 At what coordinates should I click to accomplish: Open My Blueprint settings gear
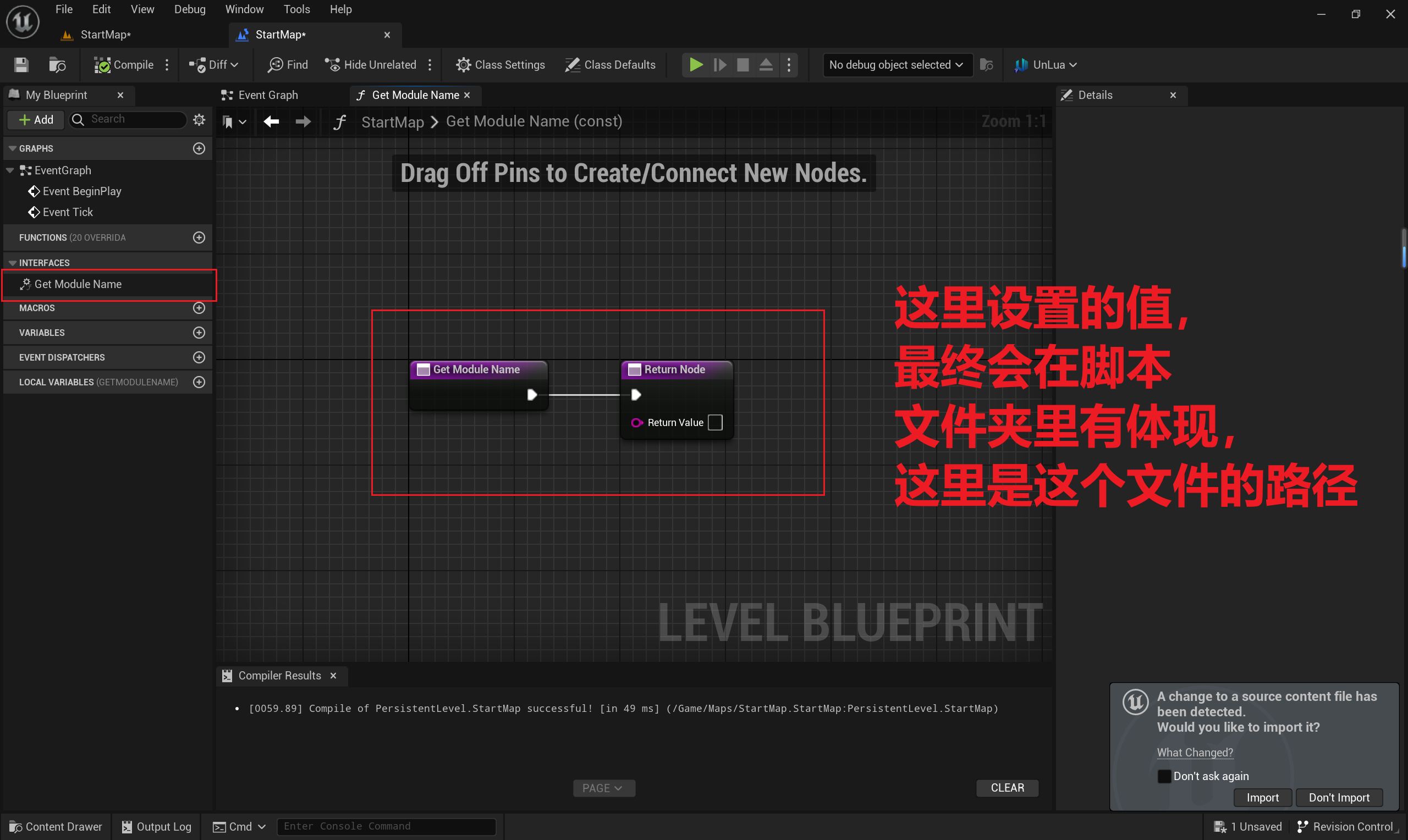tap(199, 119)
